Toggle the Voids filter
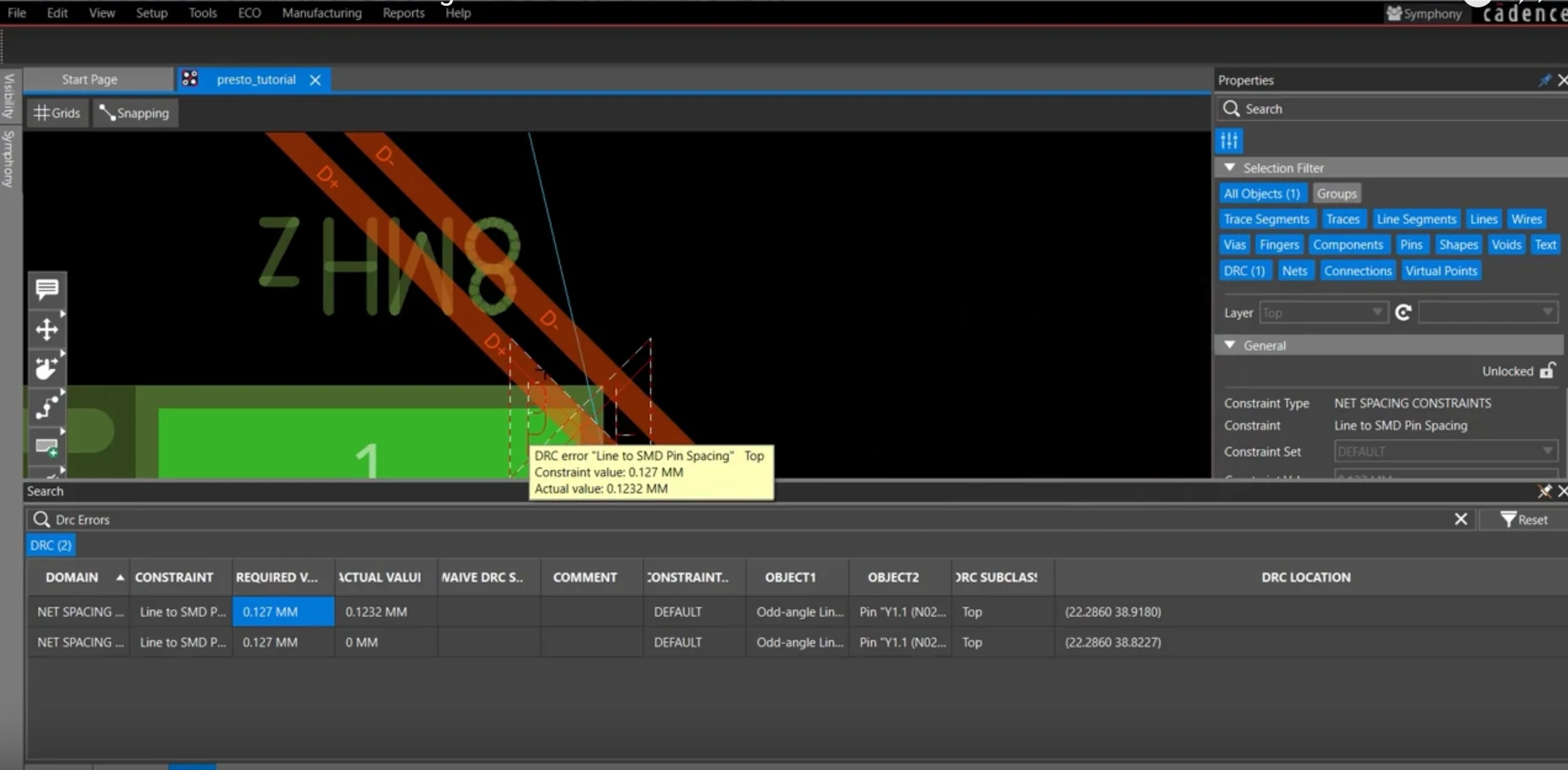 tap(1506, 245)
